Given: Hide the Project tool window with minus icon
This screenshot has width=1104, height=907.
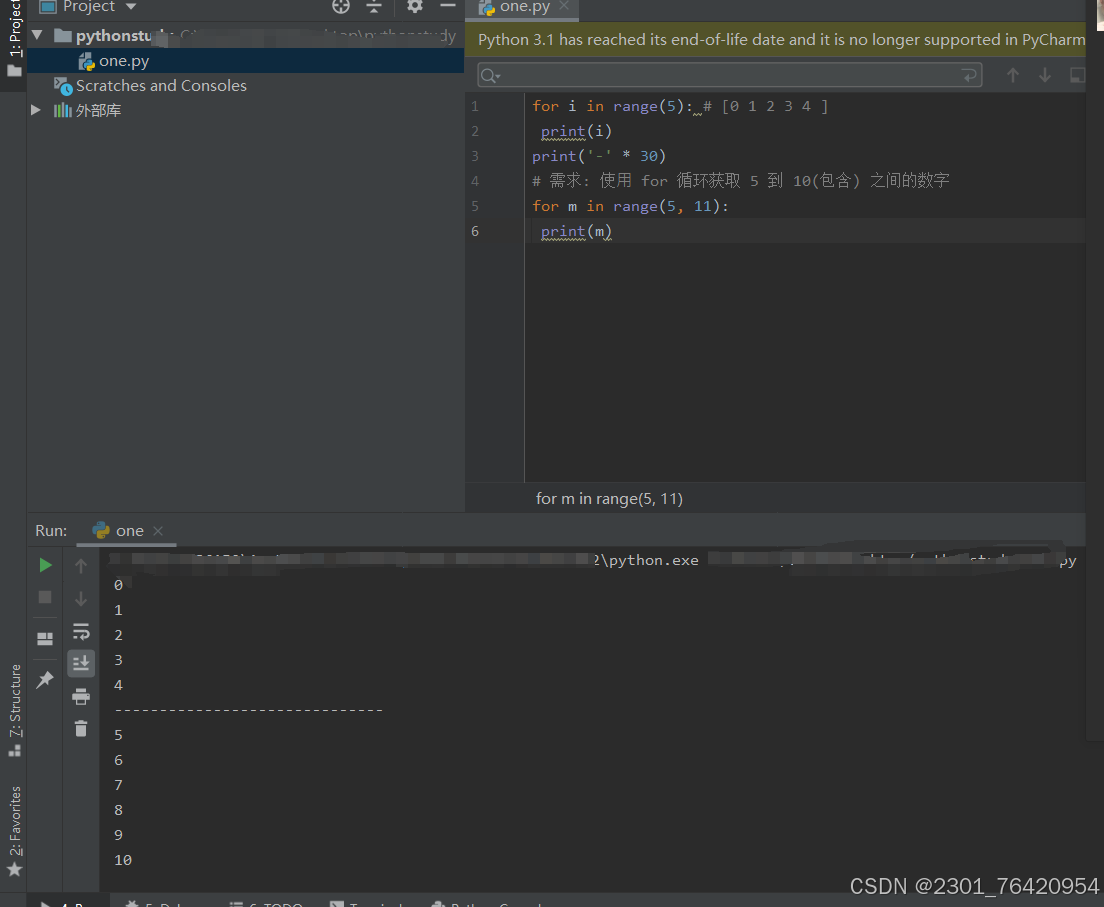Looking at the screenshot, I should (x=446, y=7).
